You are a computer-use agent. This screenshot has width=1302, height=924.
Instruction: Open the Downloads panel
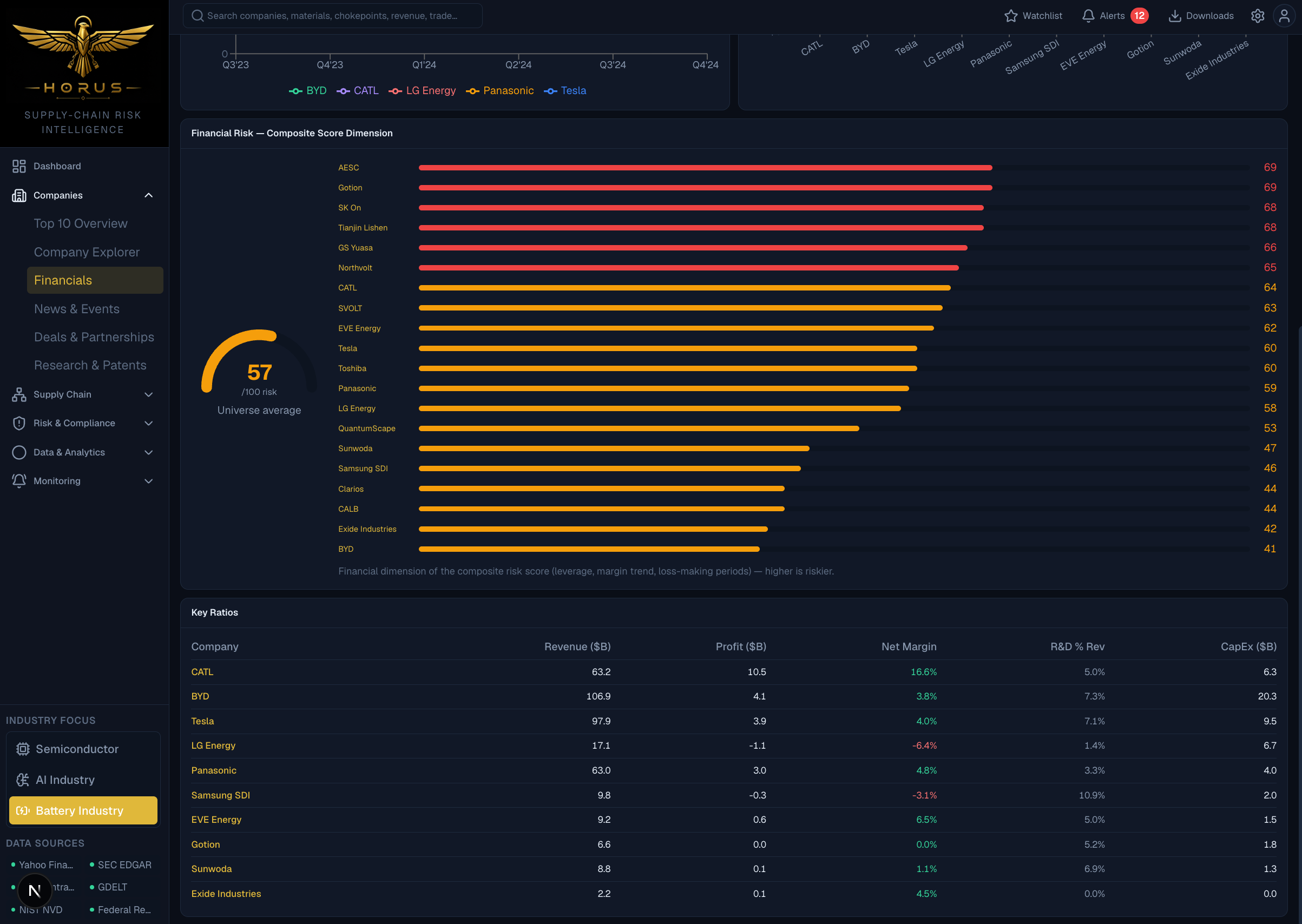coord(1201,16)
